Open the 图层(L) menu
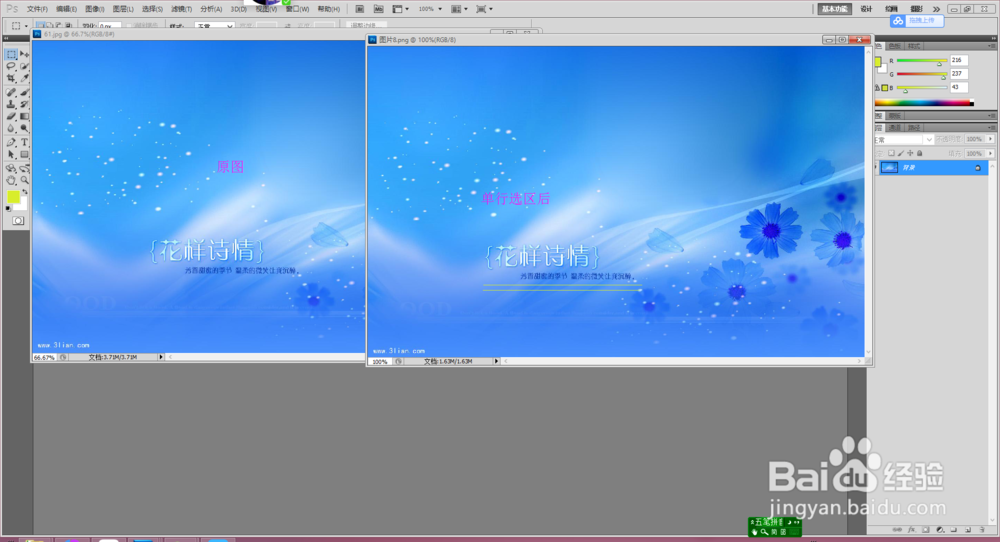The image size is (1000, 542). tap(123, 9)
